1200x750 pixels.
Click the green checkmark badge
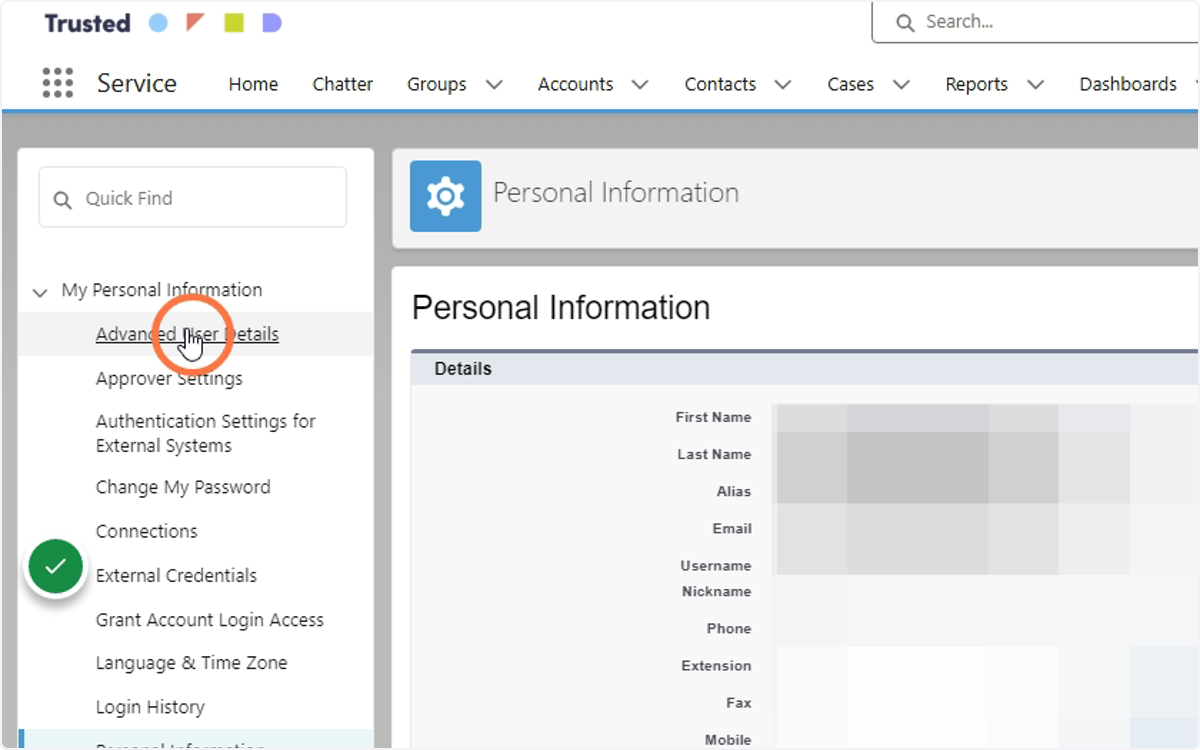(x=55, y=567)
